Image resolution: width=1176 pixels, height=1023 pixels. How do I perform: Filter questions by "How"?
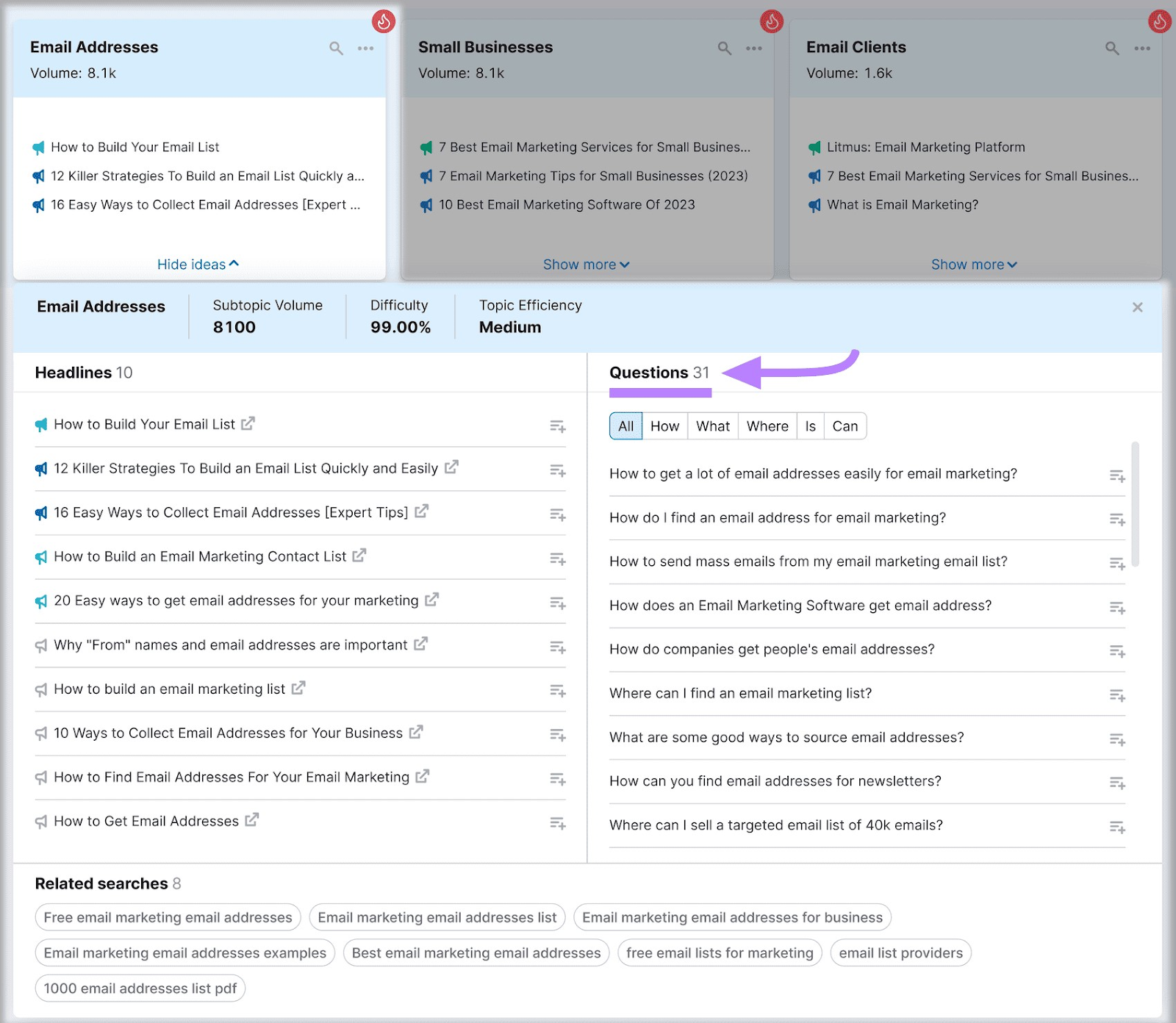[x=664, y=426]
